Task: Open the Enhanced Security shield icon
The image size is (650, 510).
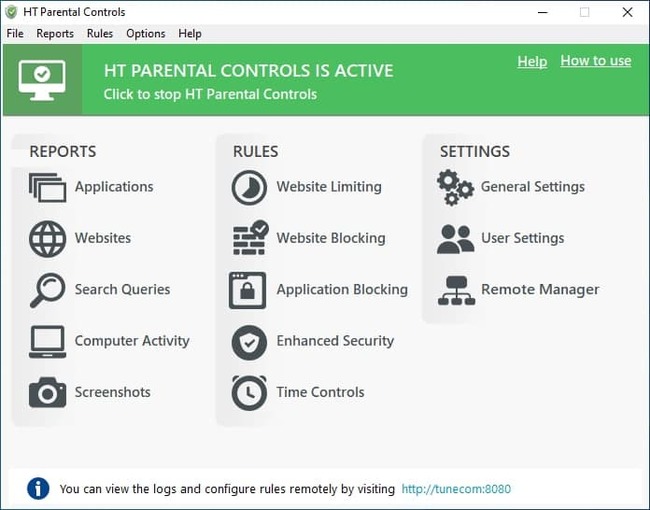Action: click(249, 342)
